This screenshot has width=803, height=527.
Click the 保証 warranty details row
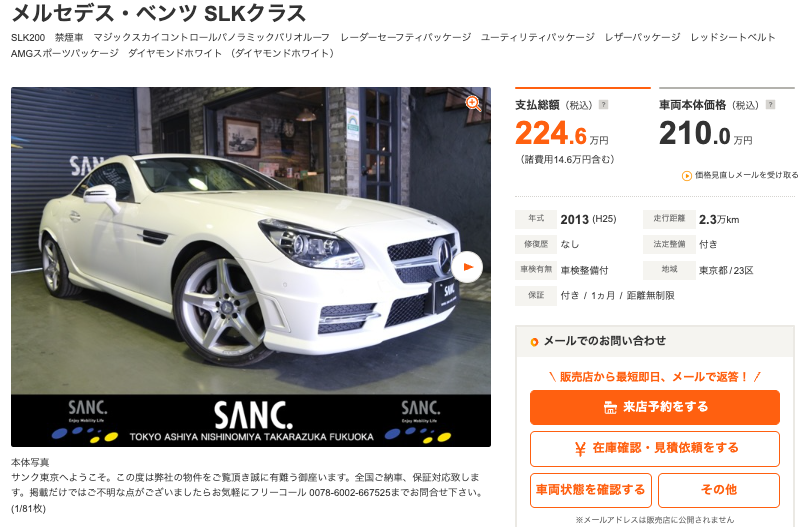[595, 296]
